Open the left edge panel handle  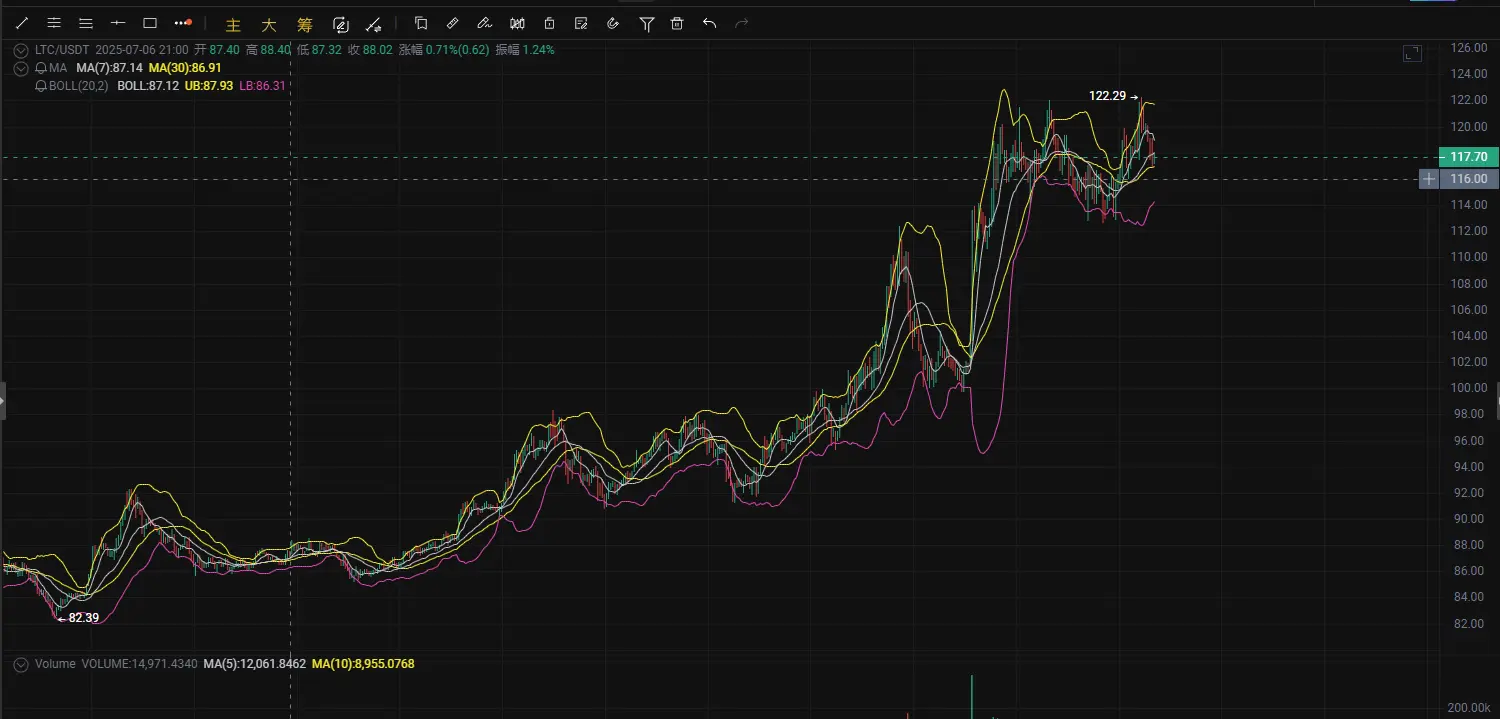point(2,400)
